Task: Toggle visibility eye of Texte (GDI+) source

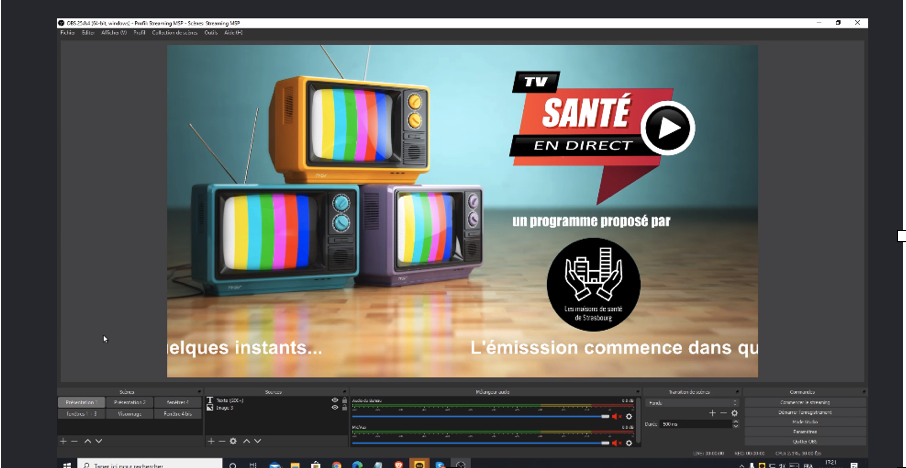Action: click(x=335, y=400)
